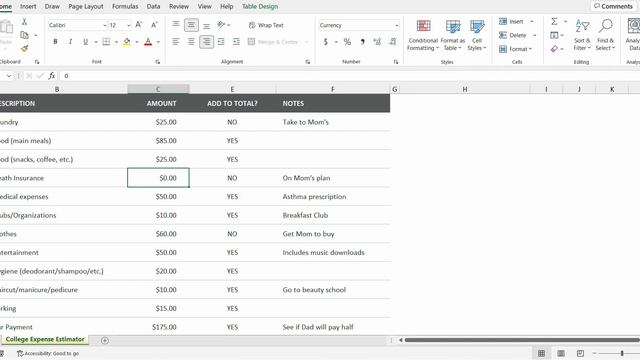This screenshot has width=640, height=360.
Task: Open the Insert tab
Action: point(28,7)
